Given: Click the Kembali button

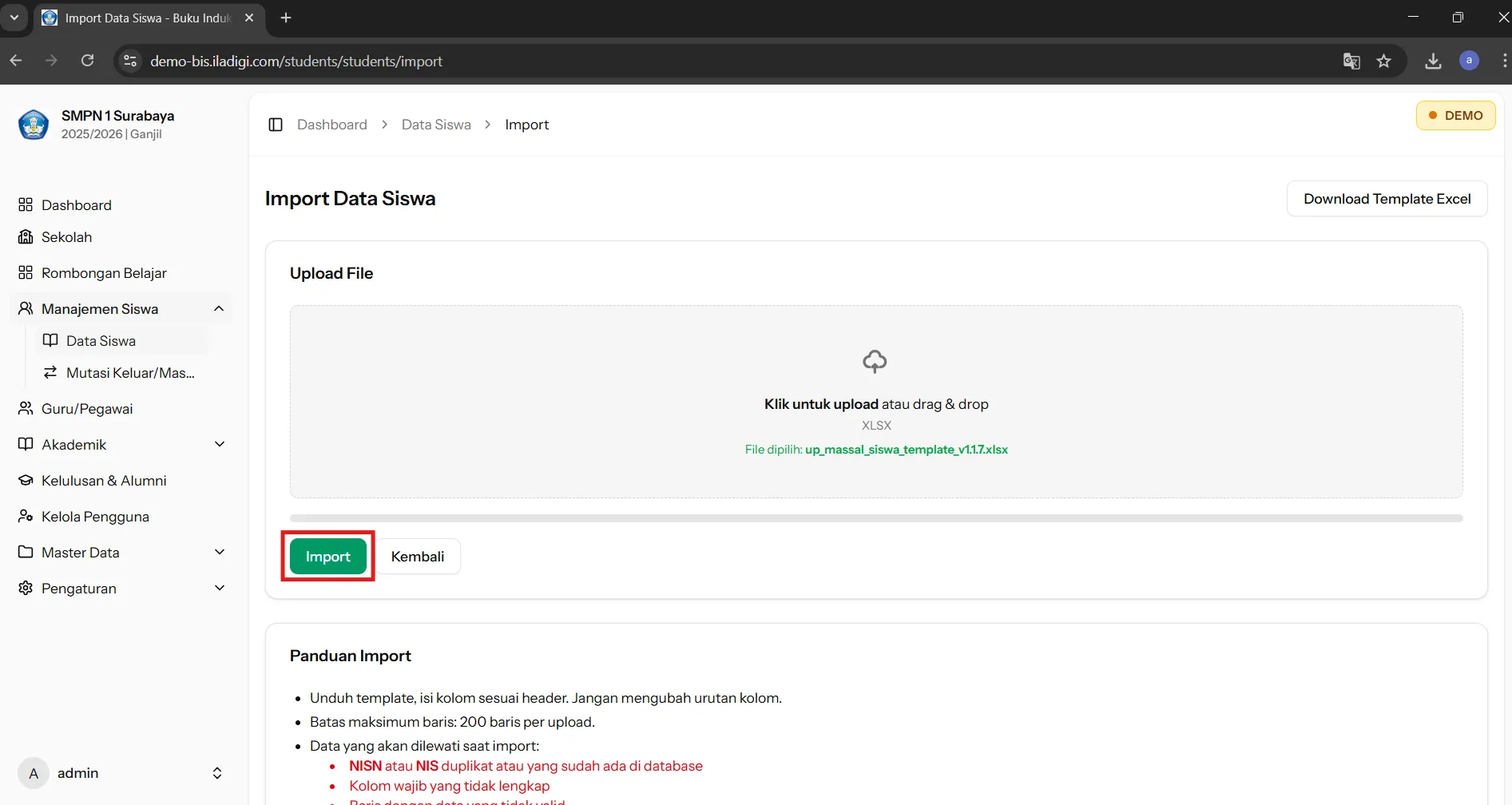Looking at the screenshot, I should (418, 557).
